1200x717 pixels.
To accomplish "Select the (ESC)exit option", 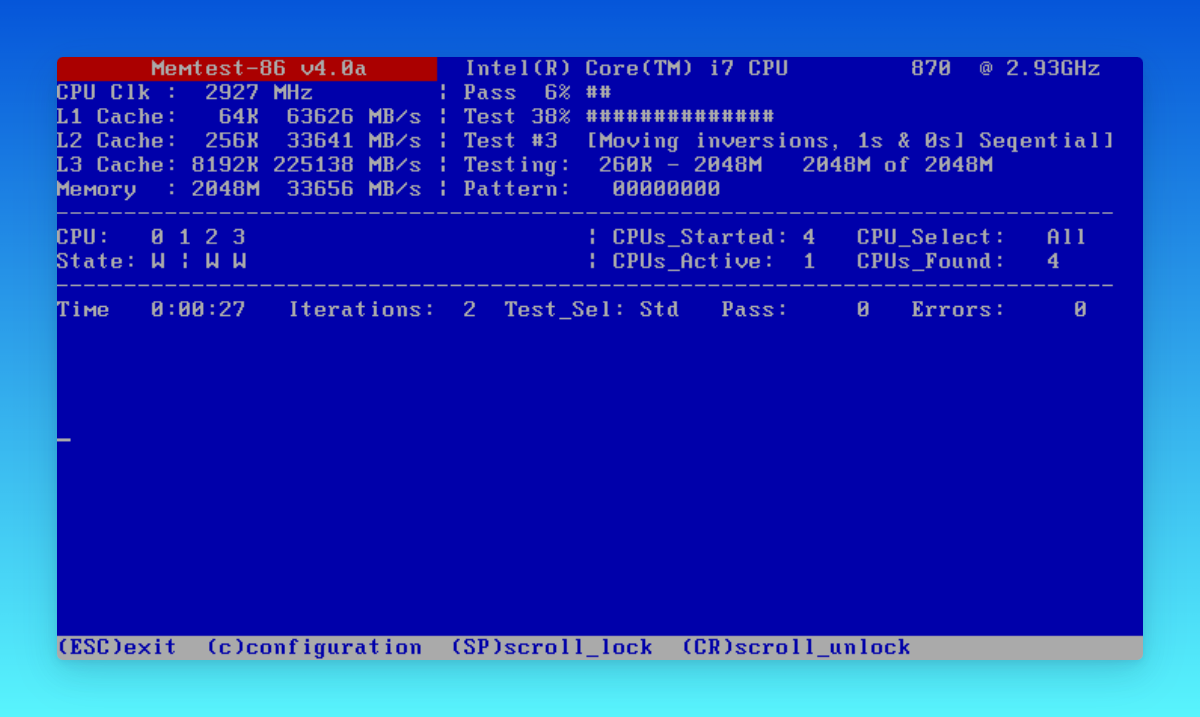I will [x=117, y=648].
